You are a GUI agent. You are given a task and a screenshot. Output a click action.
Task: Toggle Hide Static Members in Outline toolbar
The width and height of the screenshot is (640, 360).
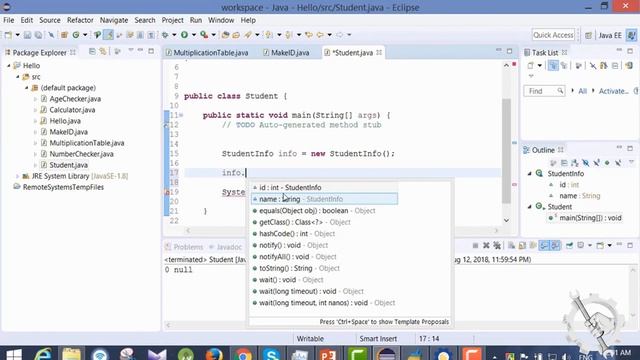click(596, 163)
